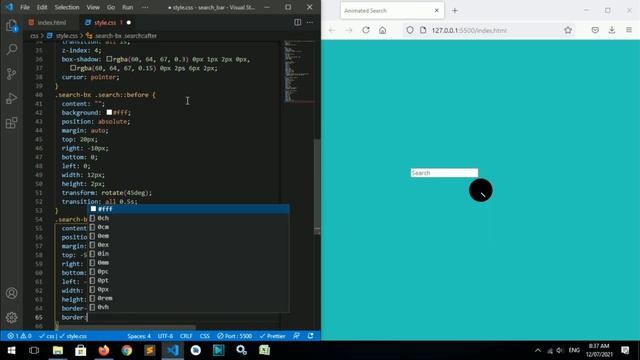
Task: Change language mode via CSS status item
Action: coord(204,336)
